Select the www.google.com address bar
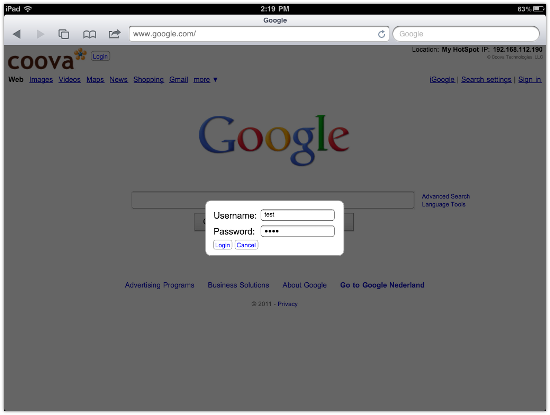 point(253,34)
